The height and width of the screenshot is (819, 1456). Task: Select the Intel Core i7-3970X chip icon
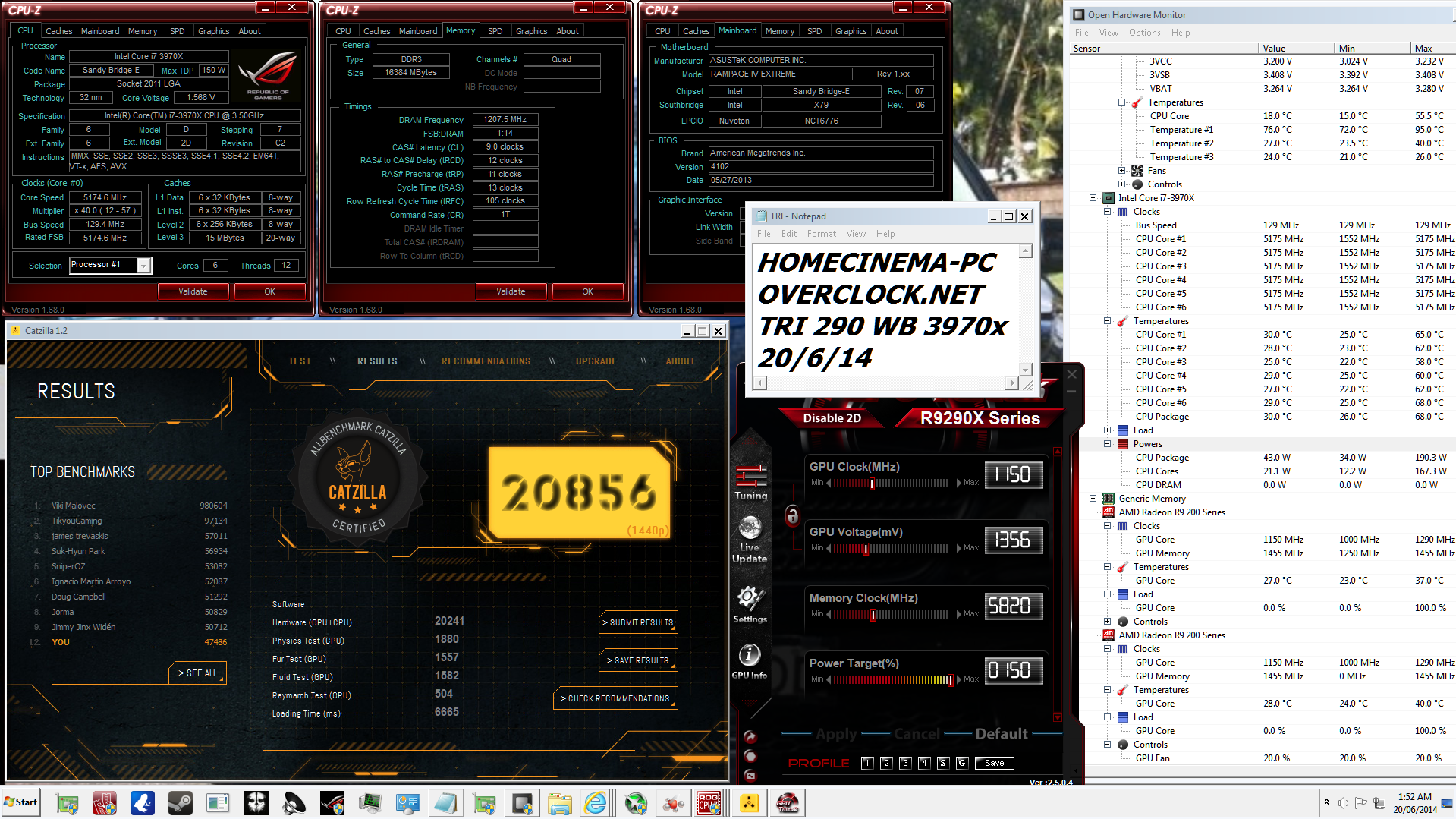pos(1109,198)
